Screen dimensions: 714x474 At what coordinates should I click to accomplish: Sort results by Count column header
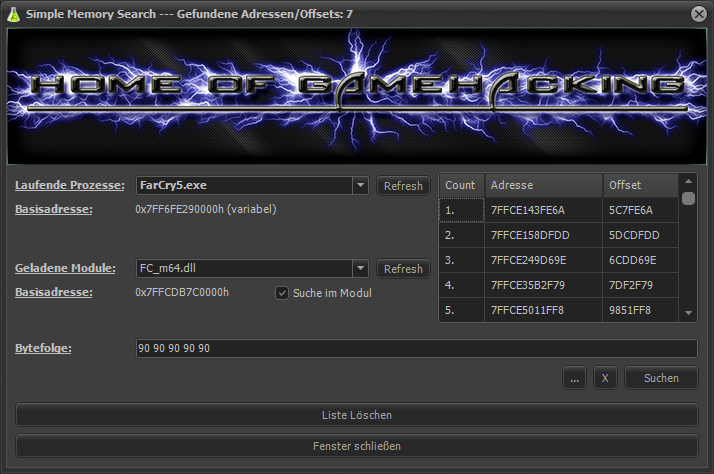tap(462, 185)
